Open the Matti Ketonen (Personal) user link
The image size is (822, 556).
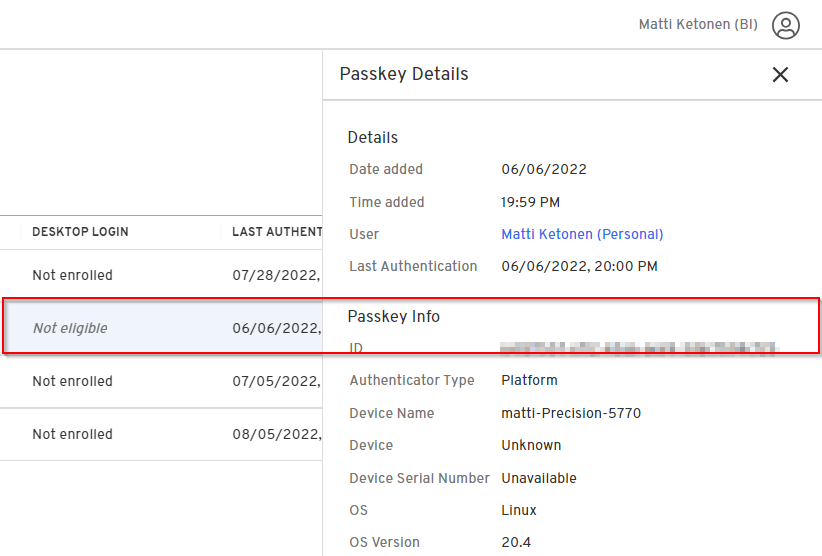click(x=582, y=234)
